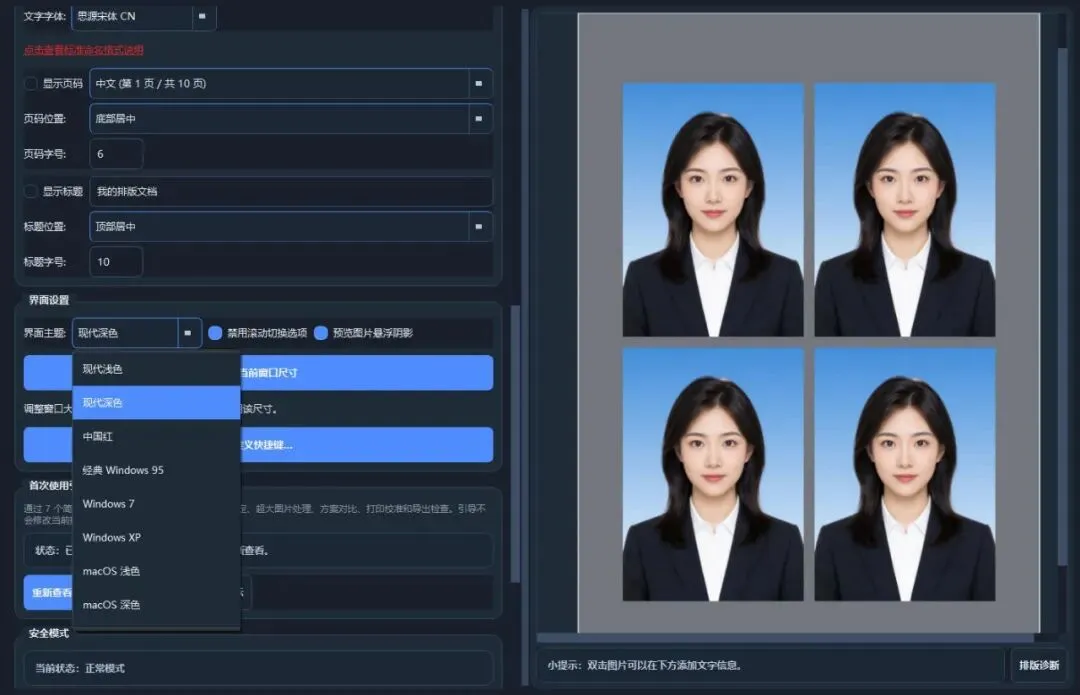Open the 页码位置 dropdown arrow

click(x=479, y=118)
